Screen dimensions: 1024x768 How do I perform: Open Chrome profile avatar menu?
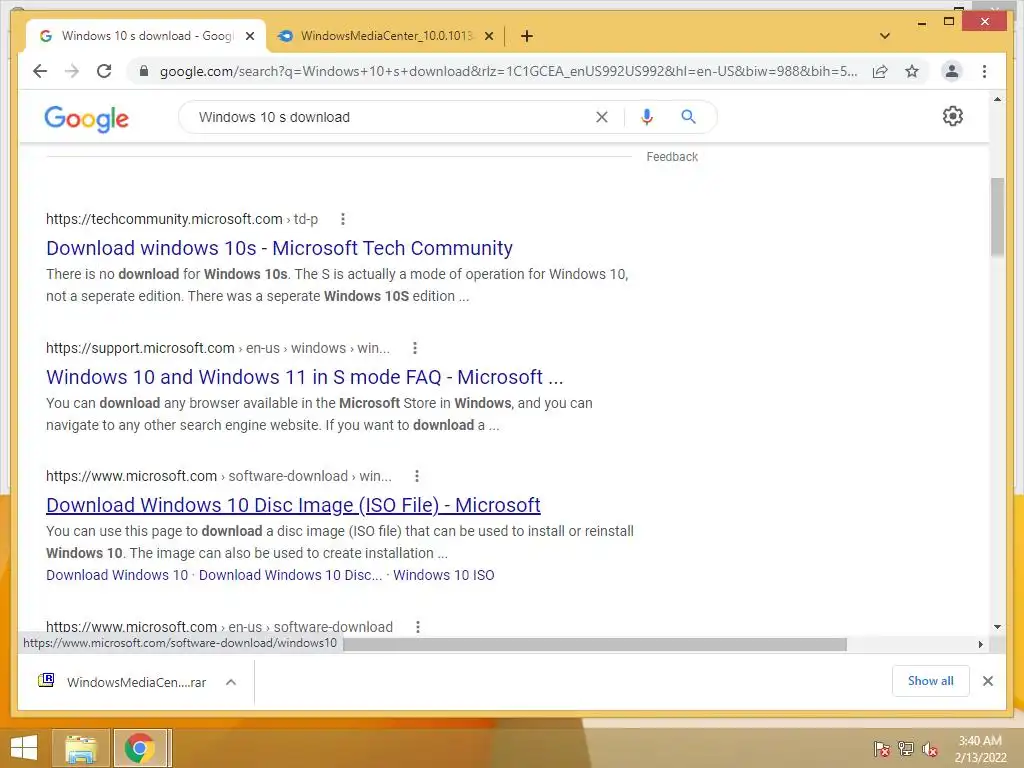point(952,71)
